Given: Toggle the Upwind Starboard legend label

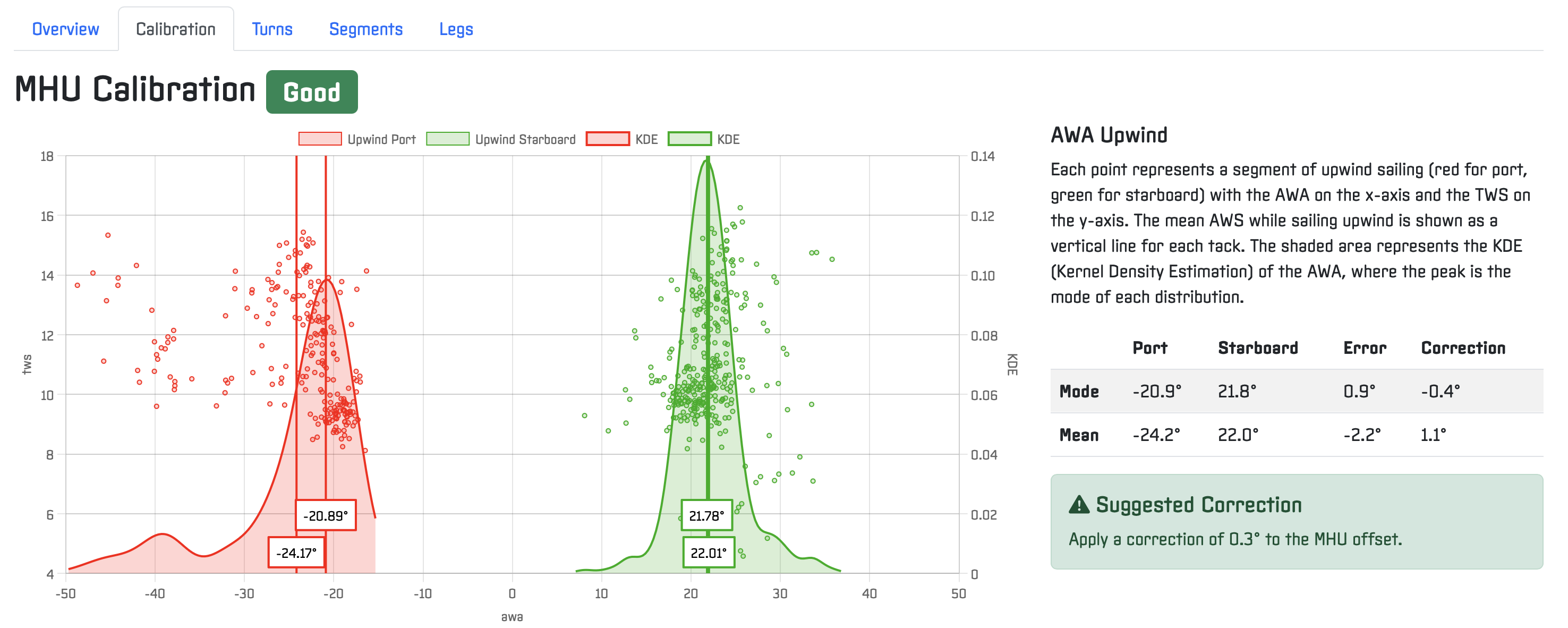Looking at the screenshot, I should 525,140.
